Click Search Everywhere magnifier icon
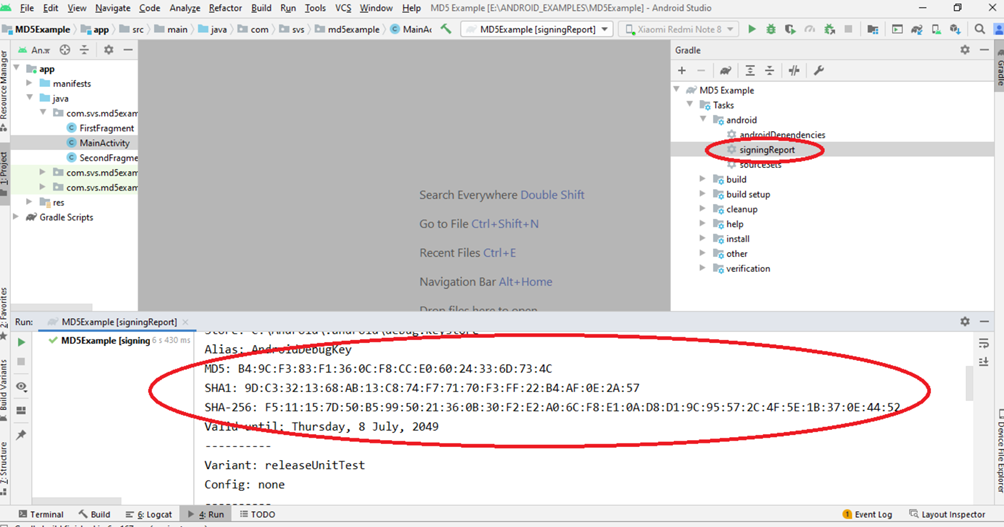This screenshot has height=527, width=1004. pyautogui.click(x=980, y=30)
